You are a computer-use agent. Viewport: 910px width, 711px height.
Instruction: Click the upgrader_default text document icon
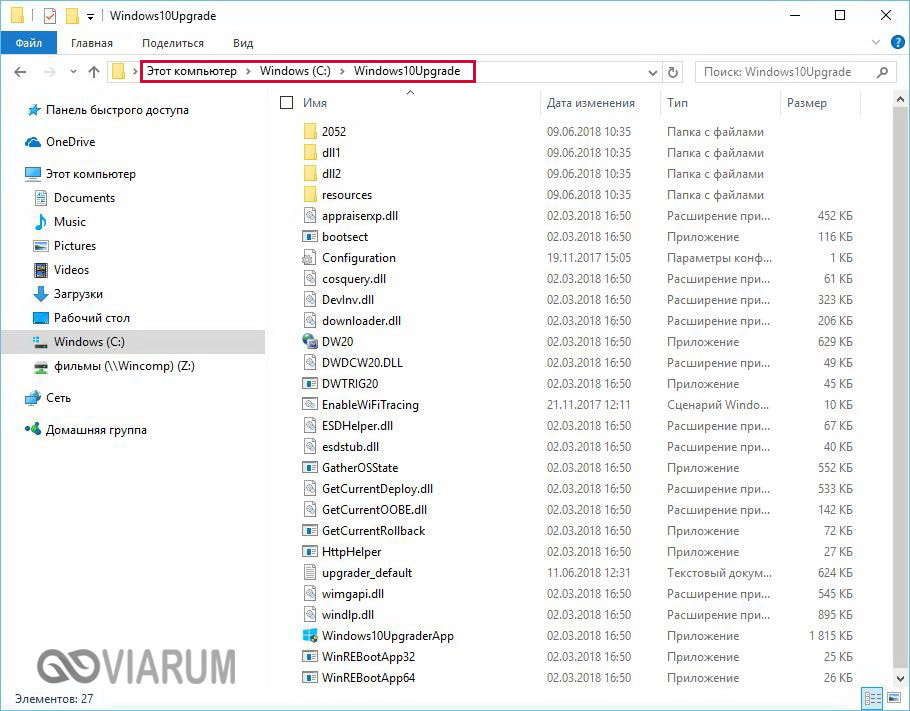click(x=310, y=572)
